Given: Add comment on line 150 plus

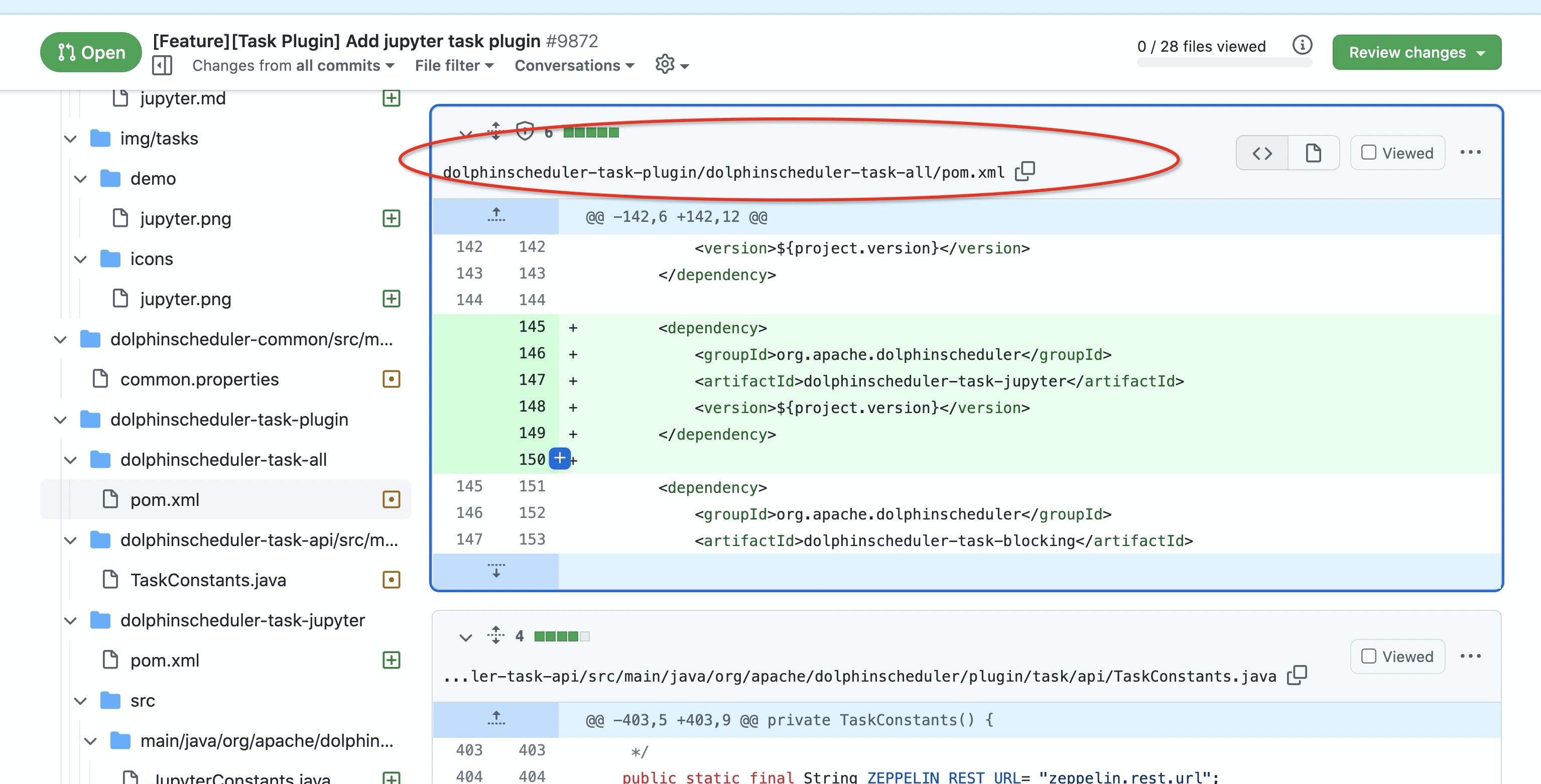Looking at the screenshot, I should [x=559, y=459].
